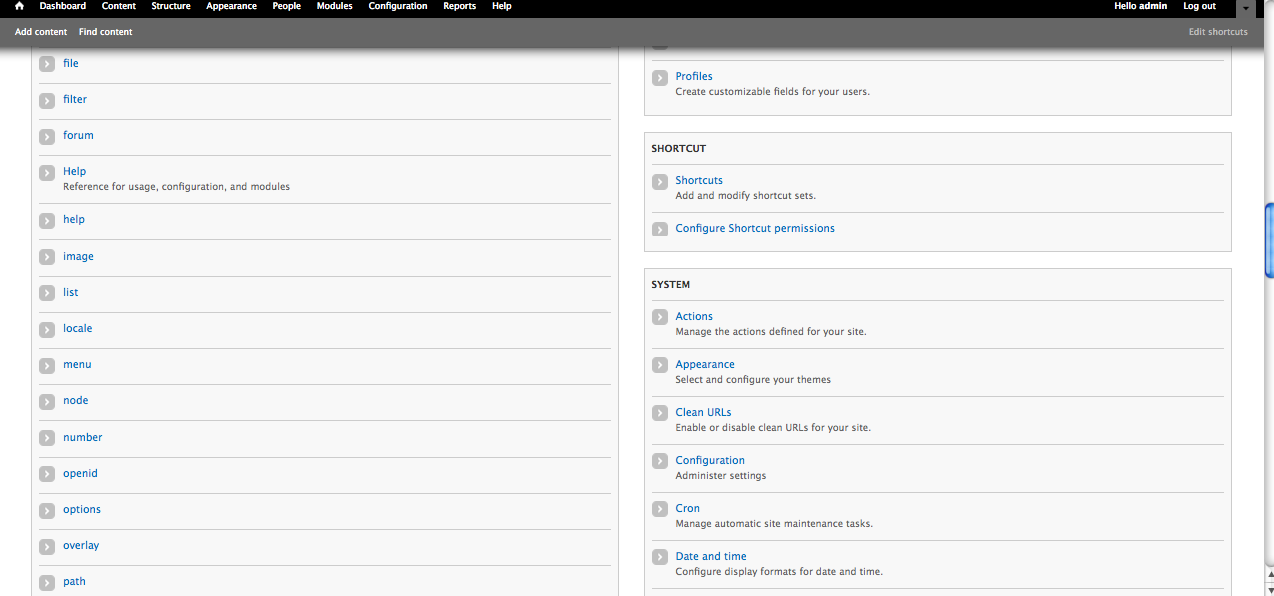Click the arrow icon beside Actions
Image resolution: width=1274 pixels, height=596 pixels.
pyautogui.click(x=660, y=317)
